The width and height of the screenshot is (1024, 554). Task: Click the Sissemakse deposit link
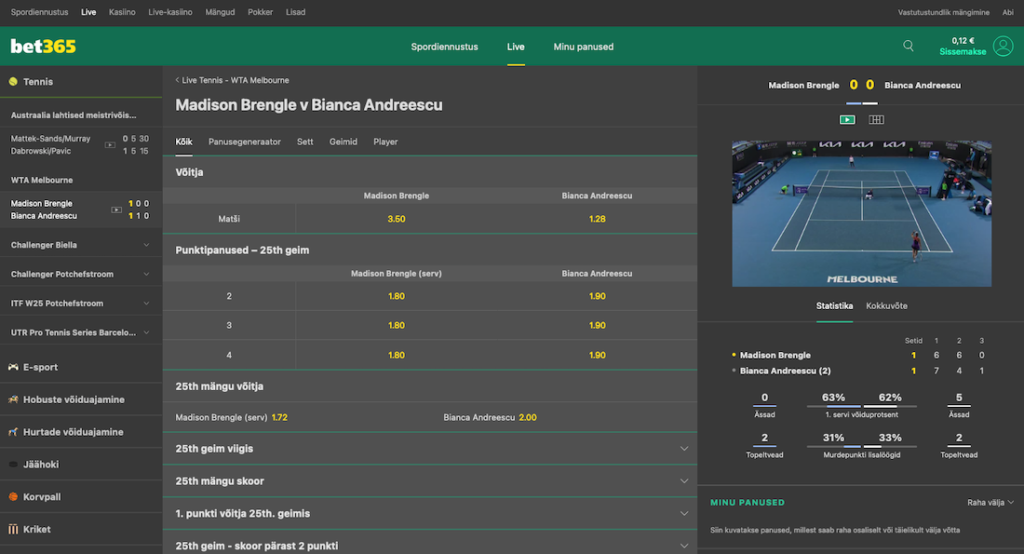[962, 52]
